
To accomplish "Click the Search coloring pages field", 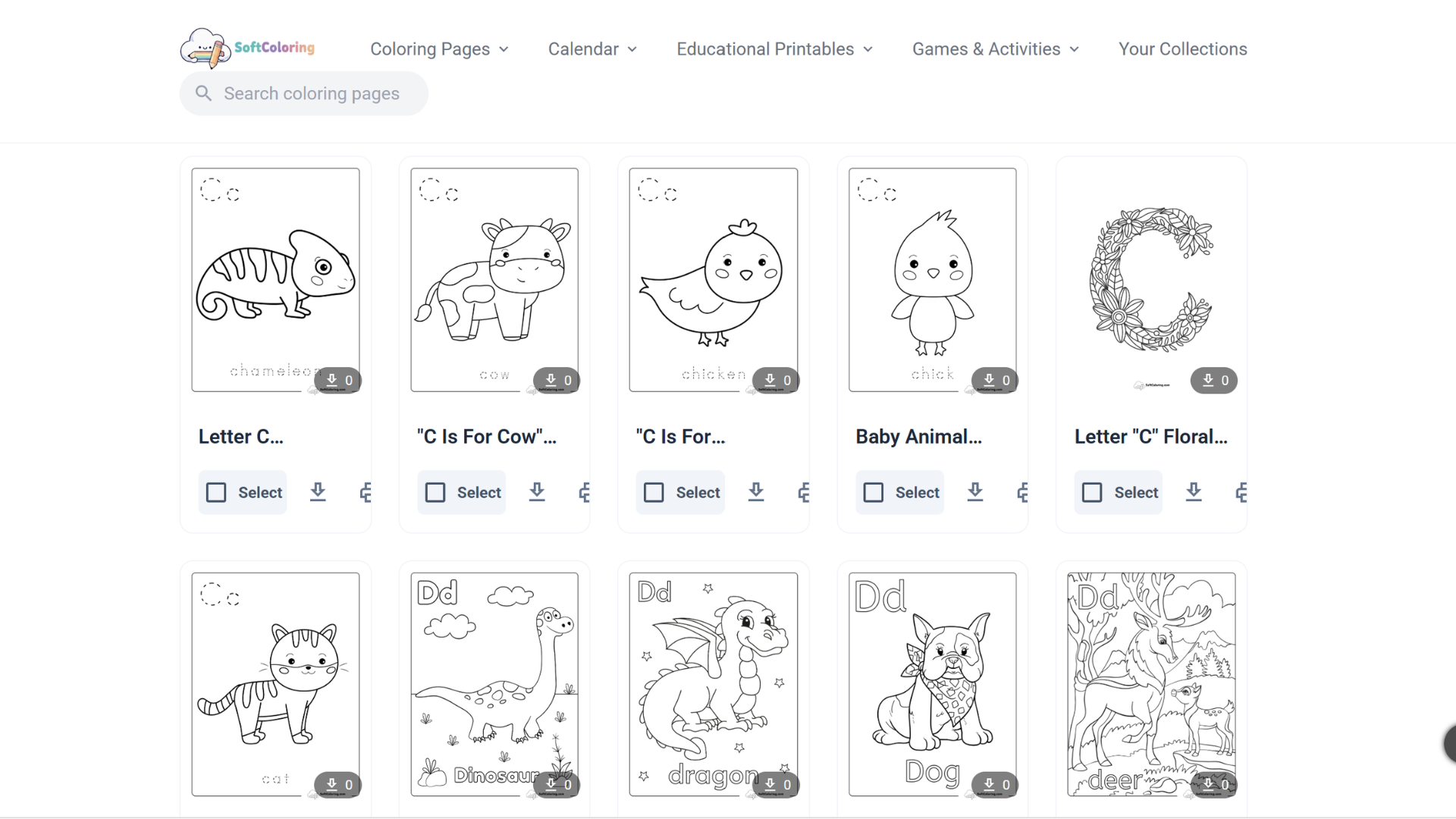I will [304, 93].
